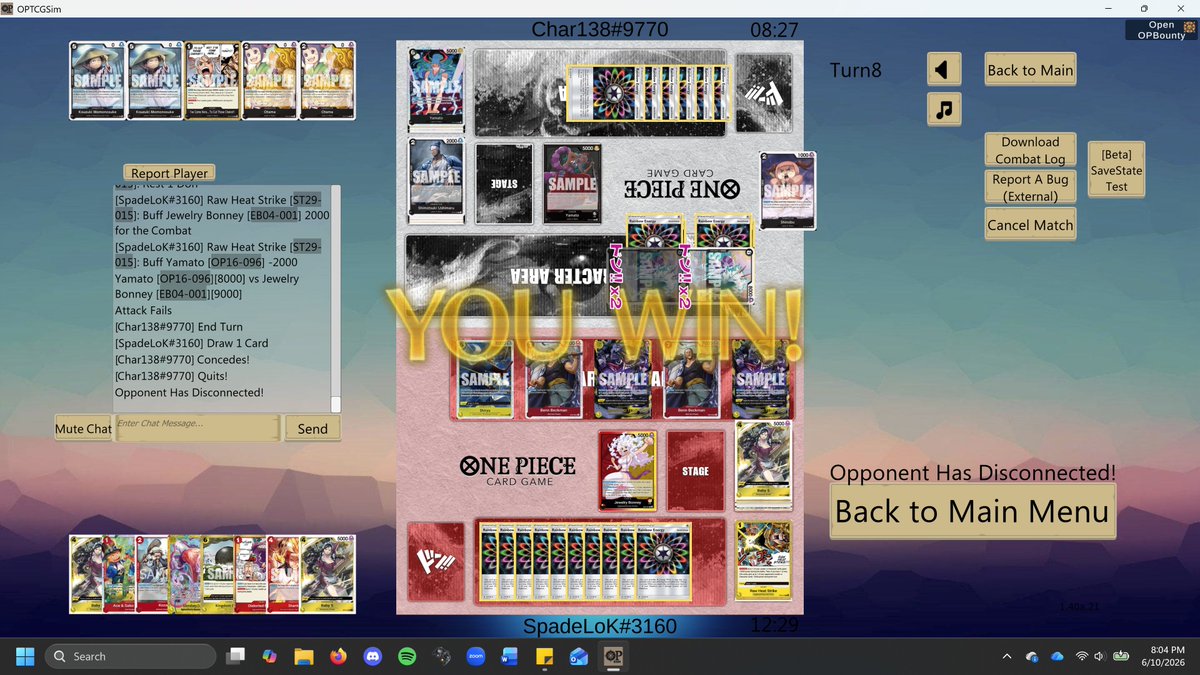
Task: Click the Beta SaveState Test button
Action: (x=1116, y=170)
